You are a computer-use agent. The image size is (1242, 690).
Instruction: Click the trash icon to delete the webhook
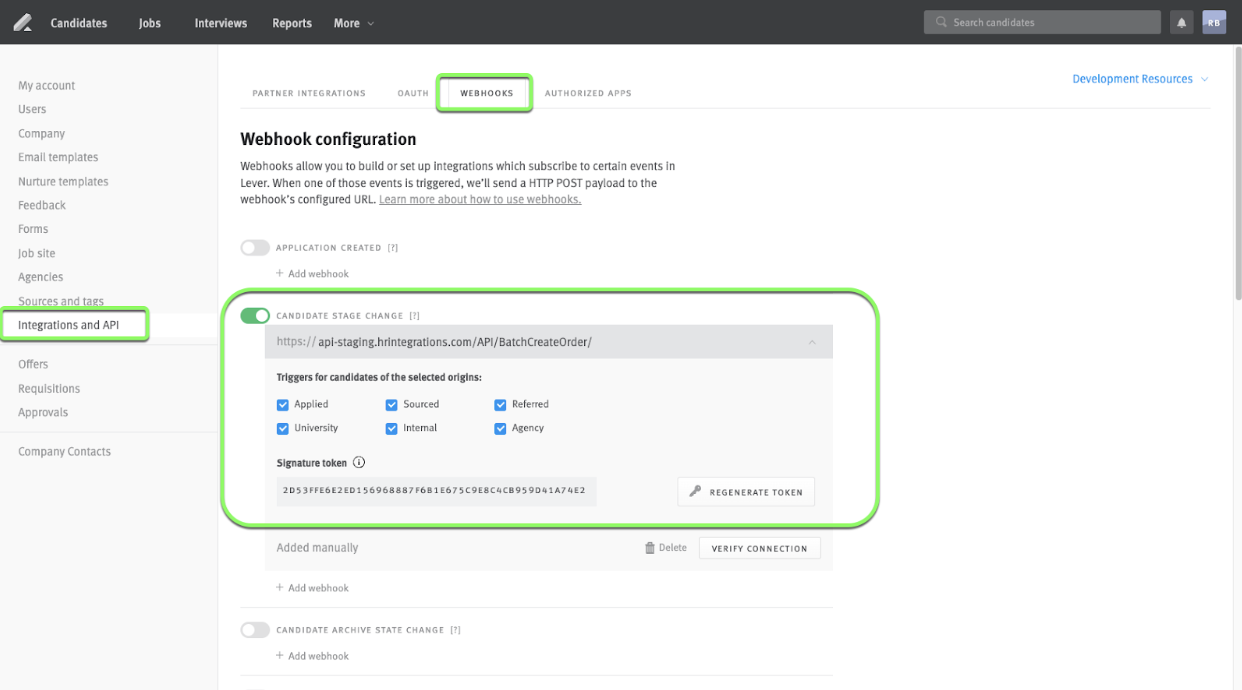[648, 547]
